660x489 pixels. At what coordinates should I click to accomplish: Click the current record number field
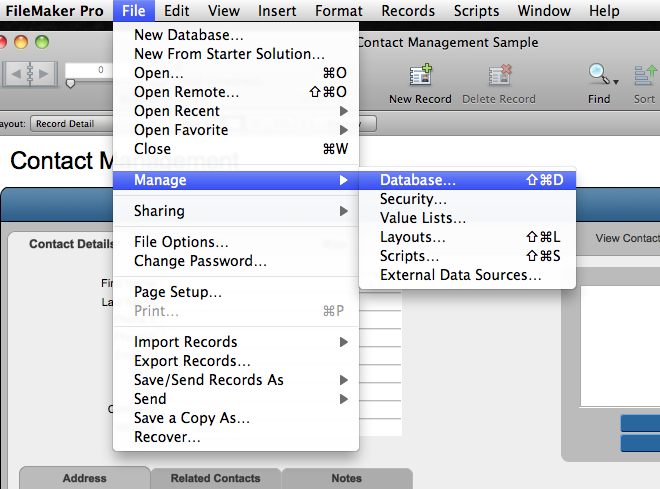pyautogui.click(x=89, y=70)
